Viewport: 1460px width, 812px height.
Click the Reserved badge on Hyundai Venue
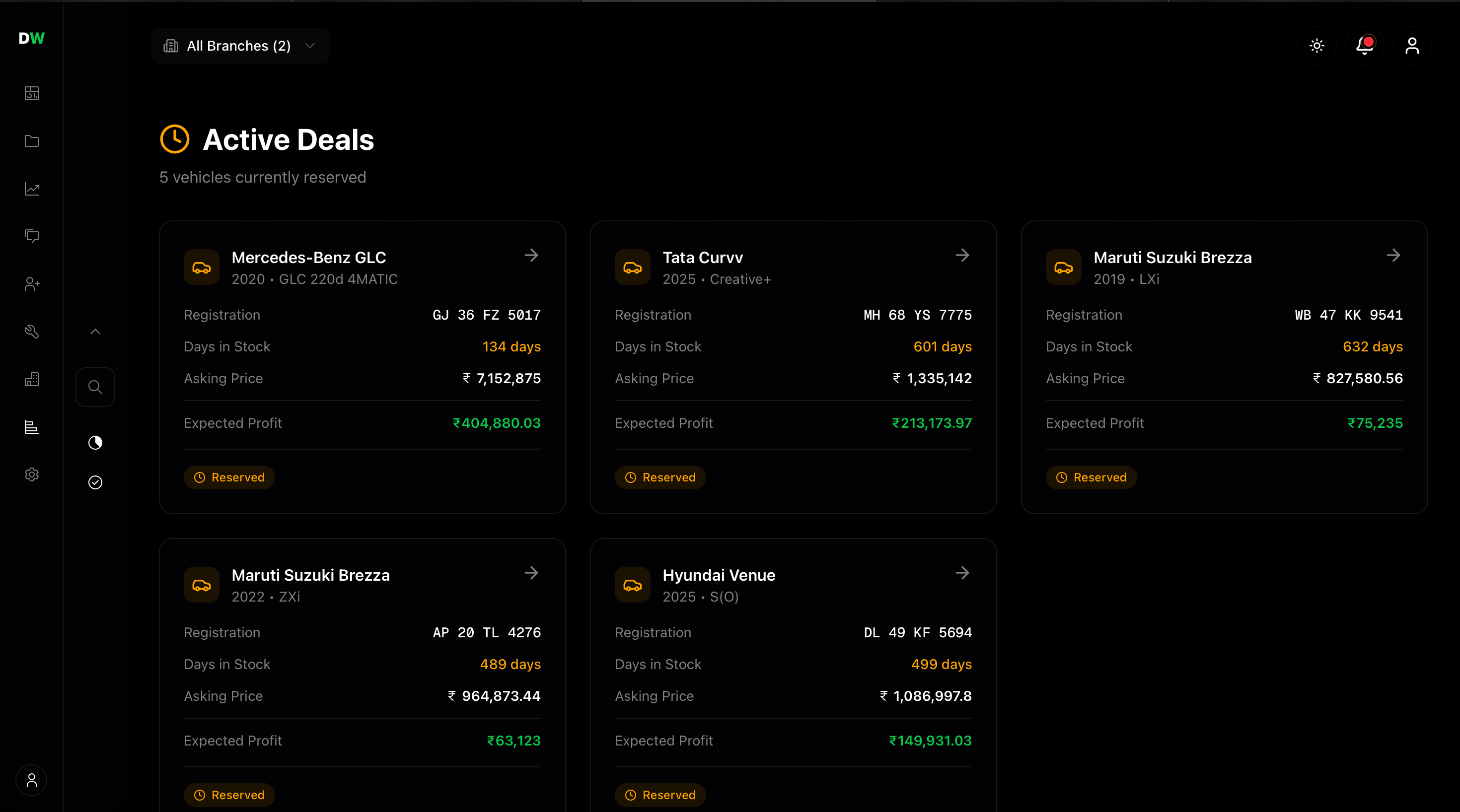pyautogui.click(x=660, y=795)
